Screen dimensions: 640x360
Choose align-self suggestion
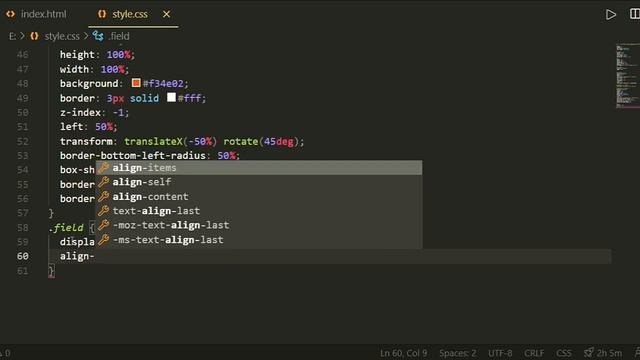[259, 182]
